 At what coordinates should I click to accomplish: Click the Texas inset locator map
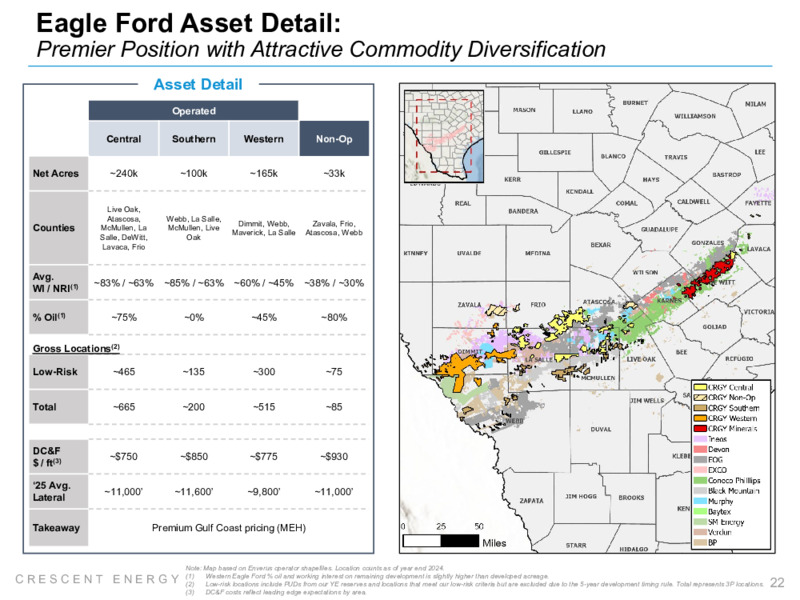(444, 136)
